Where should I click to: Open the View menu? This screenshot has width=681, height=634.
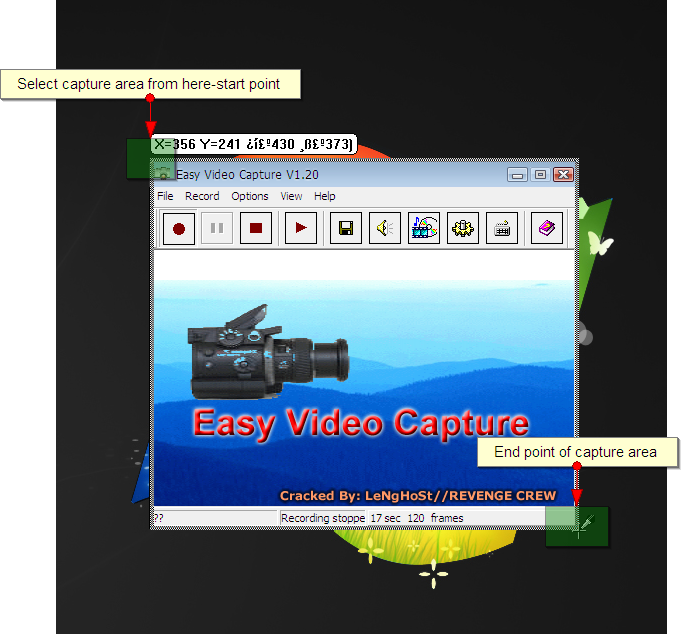291,196
